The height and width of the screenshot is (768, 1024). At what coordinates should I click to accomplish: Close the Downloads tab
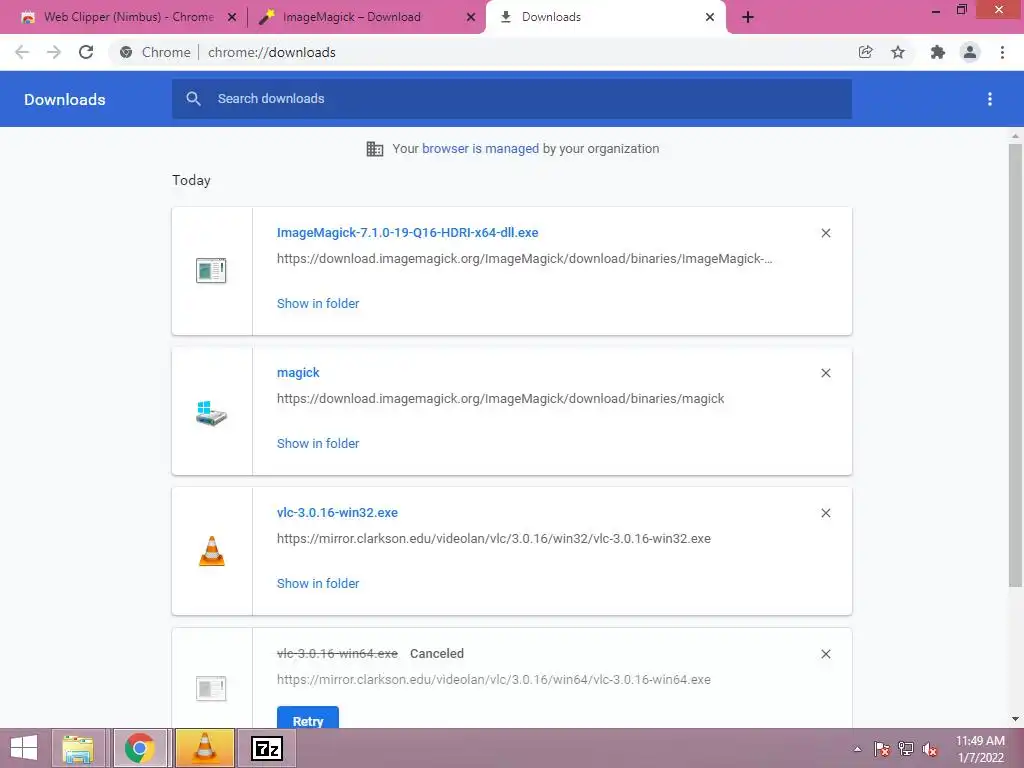click(x=710, y=17)
